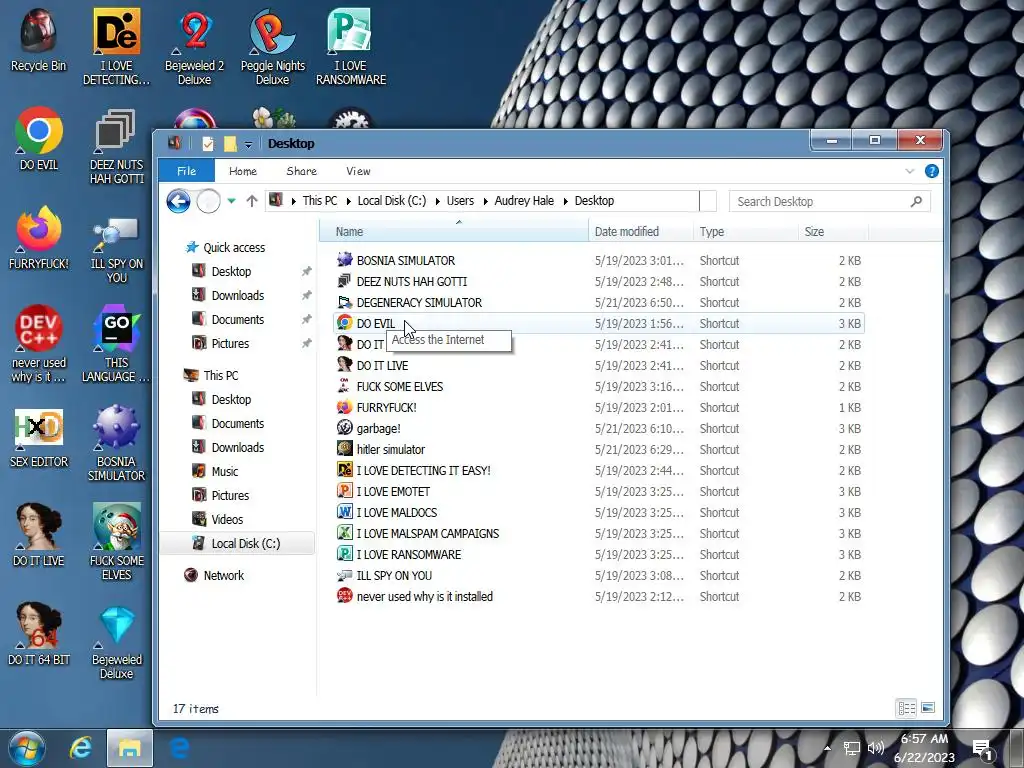The image size is (1024, 768).
Task: Open the File menu tab
Action: click(x=187, y=171)
